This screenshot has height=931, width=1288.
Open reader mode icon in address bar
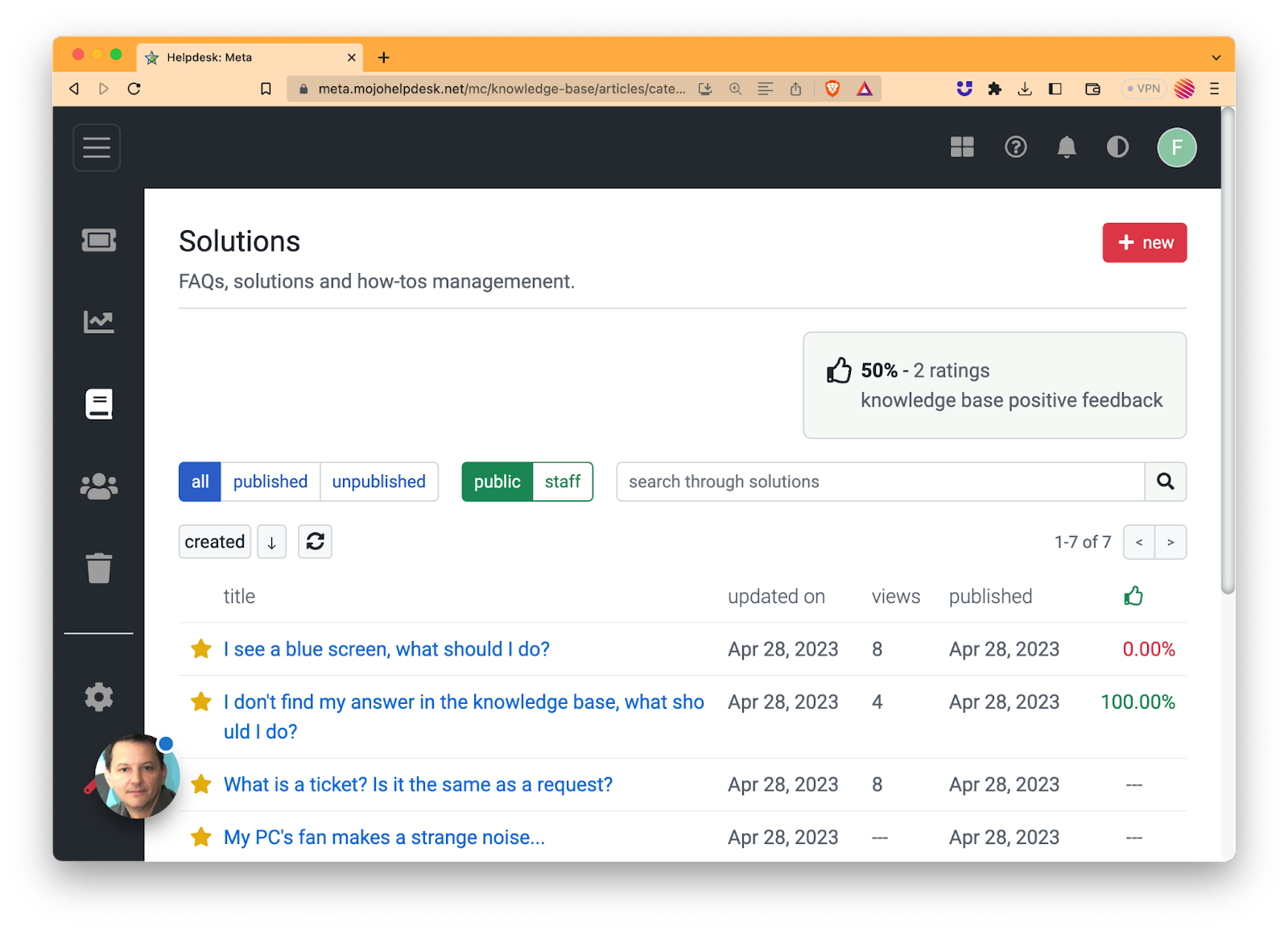click(766, 89)
